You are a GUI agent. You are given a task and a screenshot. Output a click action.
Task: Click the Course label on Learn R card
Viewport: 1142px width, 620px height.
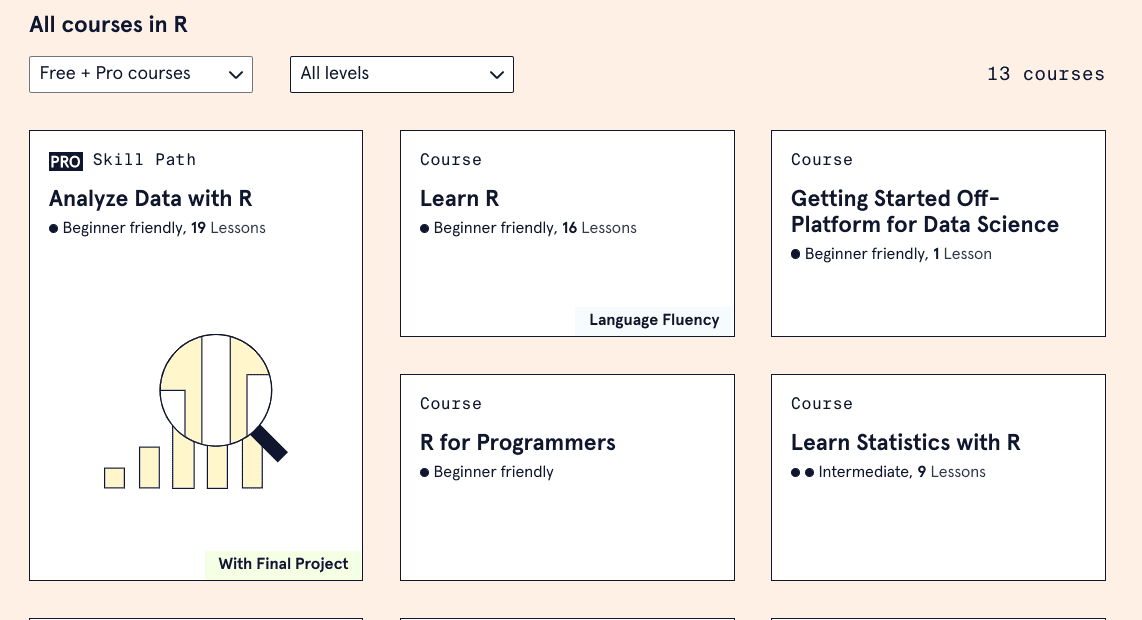(450, 160)
